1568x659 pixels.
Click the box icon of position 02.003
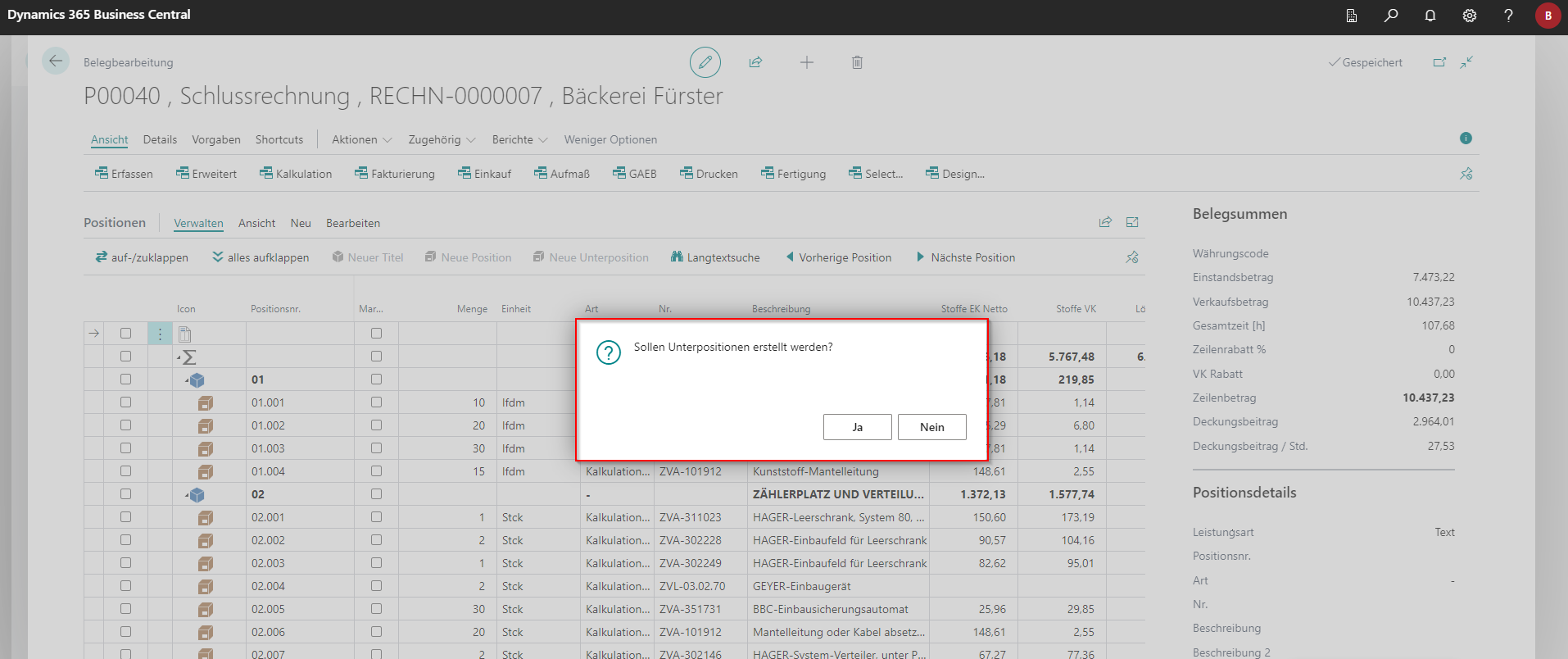(x=206, y=564)
